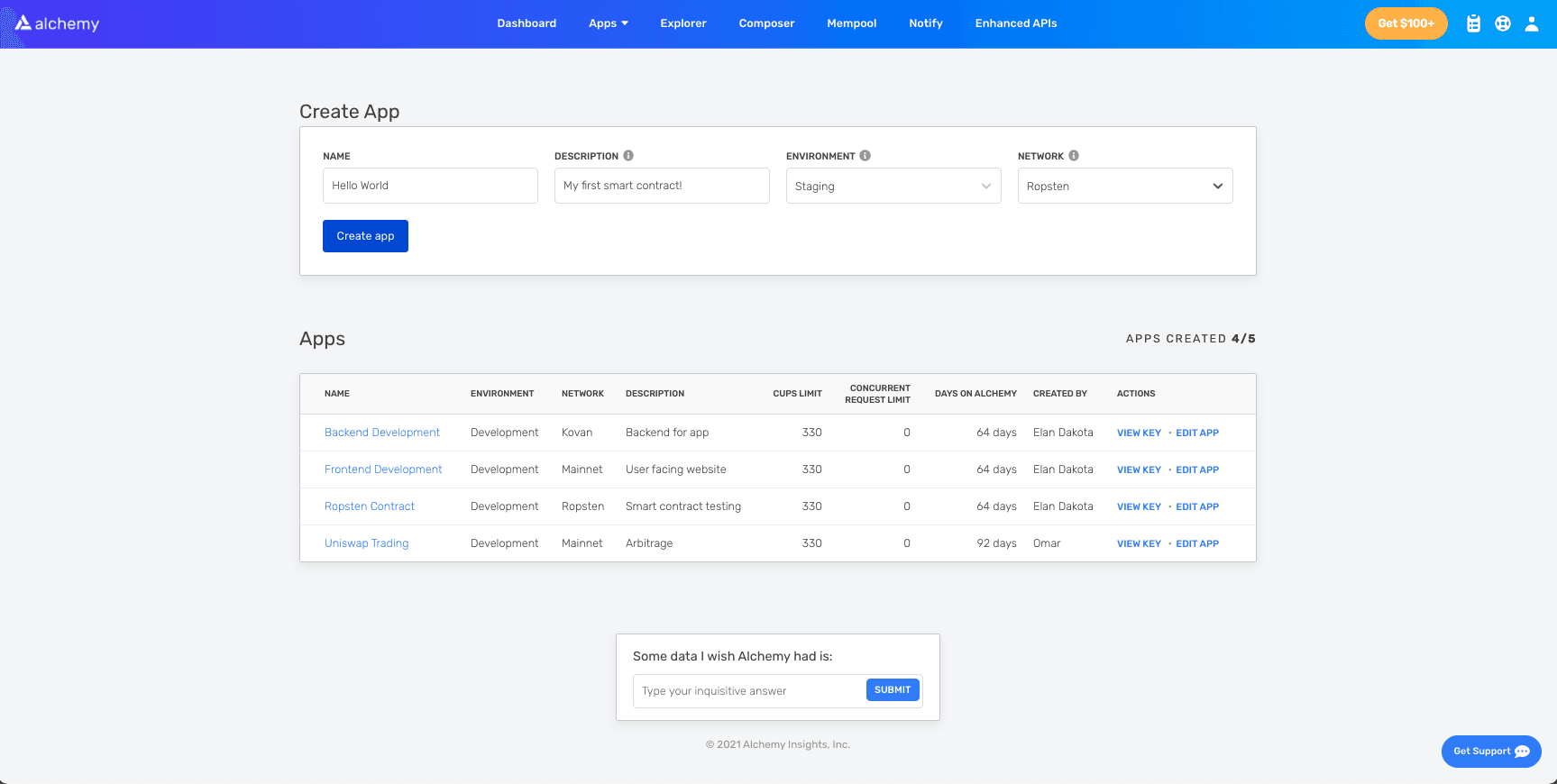
Task: Open the Apps menu in the navbar
Action: point(608,23)
